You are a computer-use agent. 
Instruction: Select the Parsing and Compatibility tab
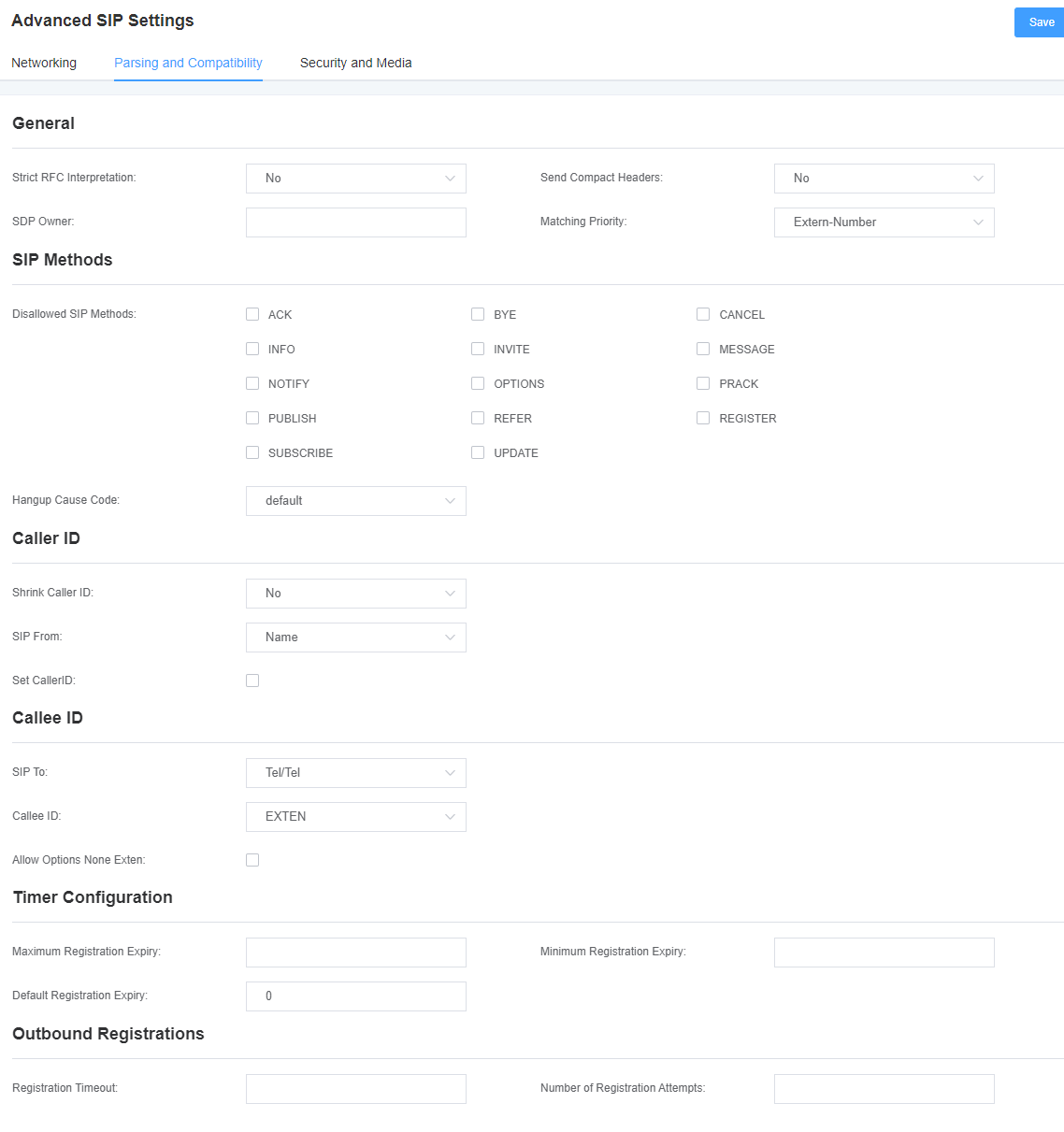(188, 63)
